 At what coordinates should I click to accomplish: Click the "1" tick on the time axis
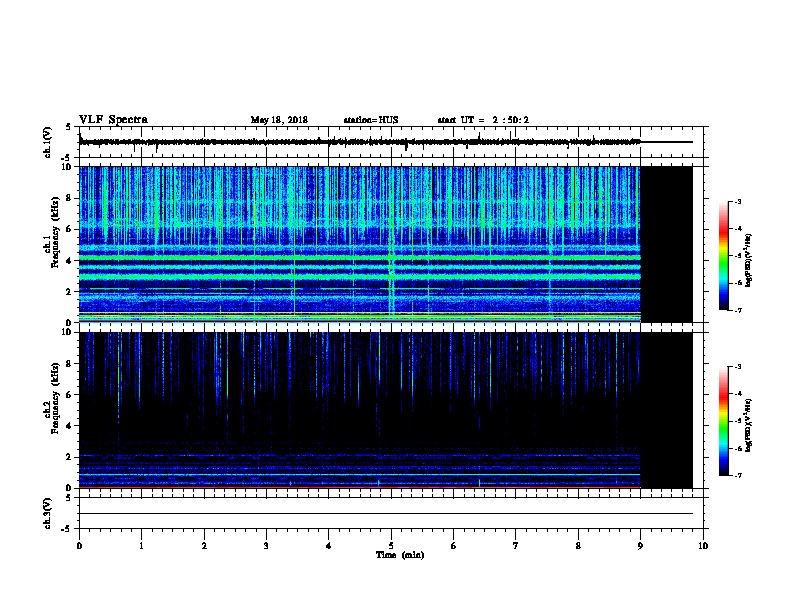coord(141,545)
